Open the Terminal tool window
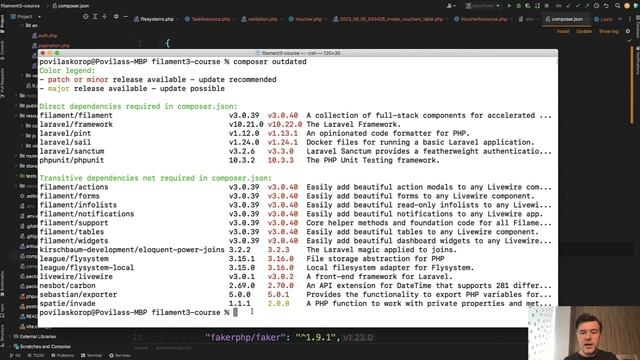Viewport: 640px width, 360px height. click(x=91, y=356)
